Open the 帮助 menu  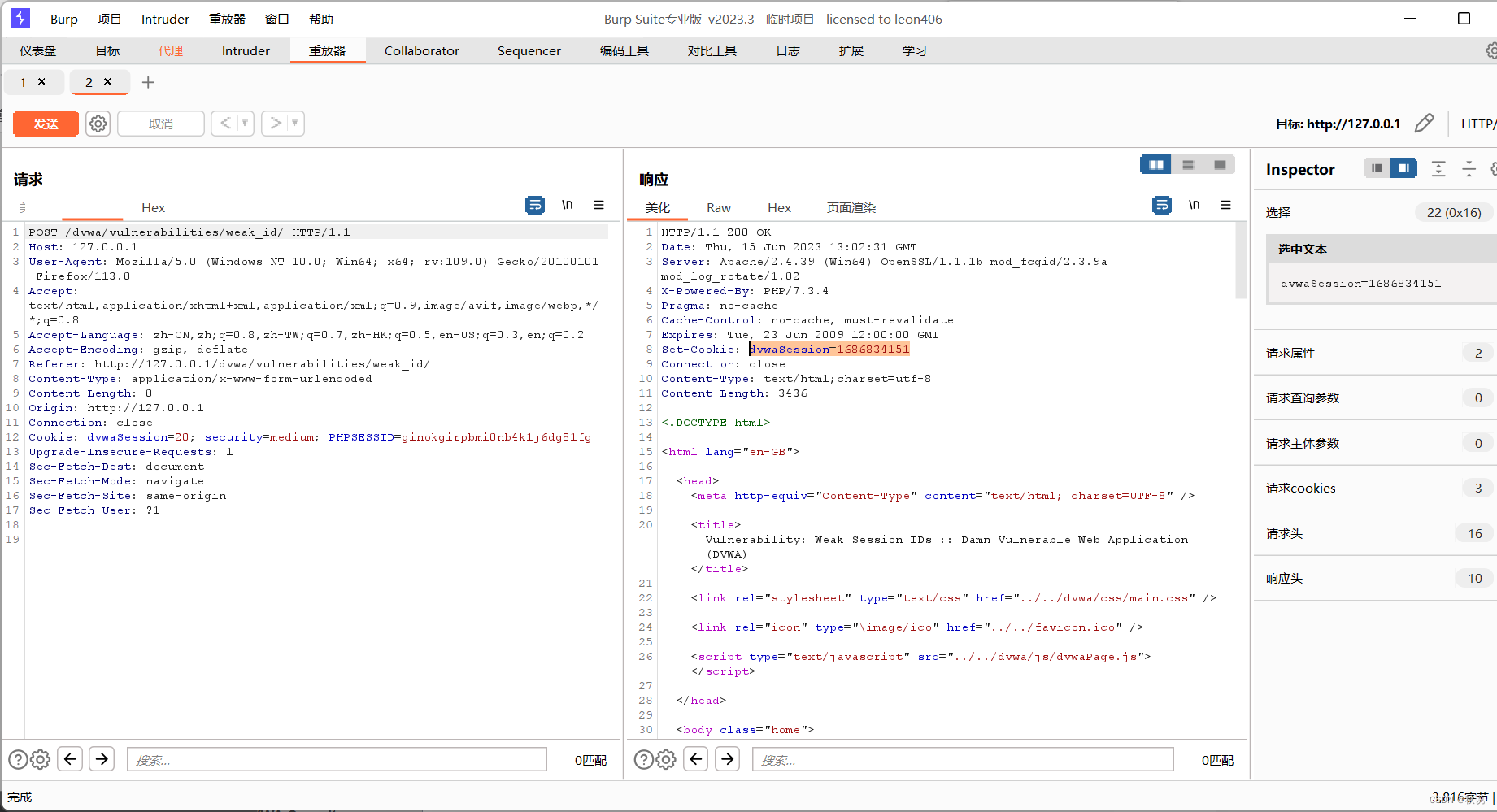(321, 19)
